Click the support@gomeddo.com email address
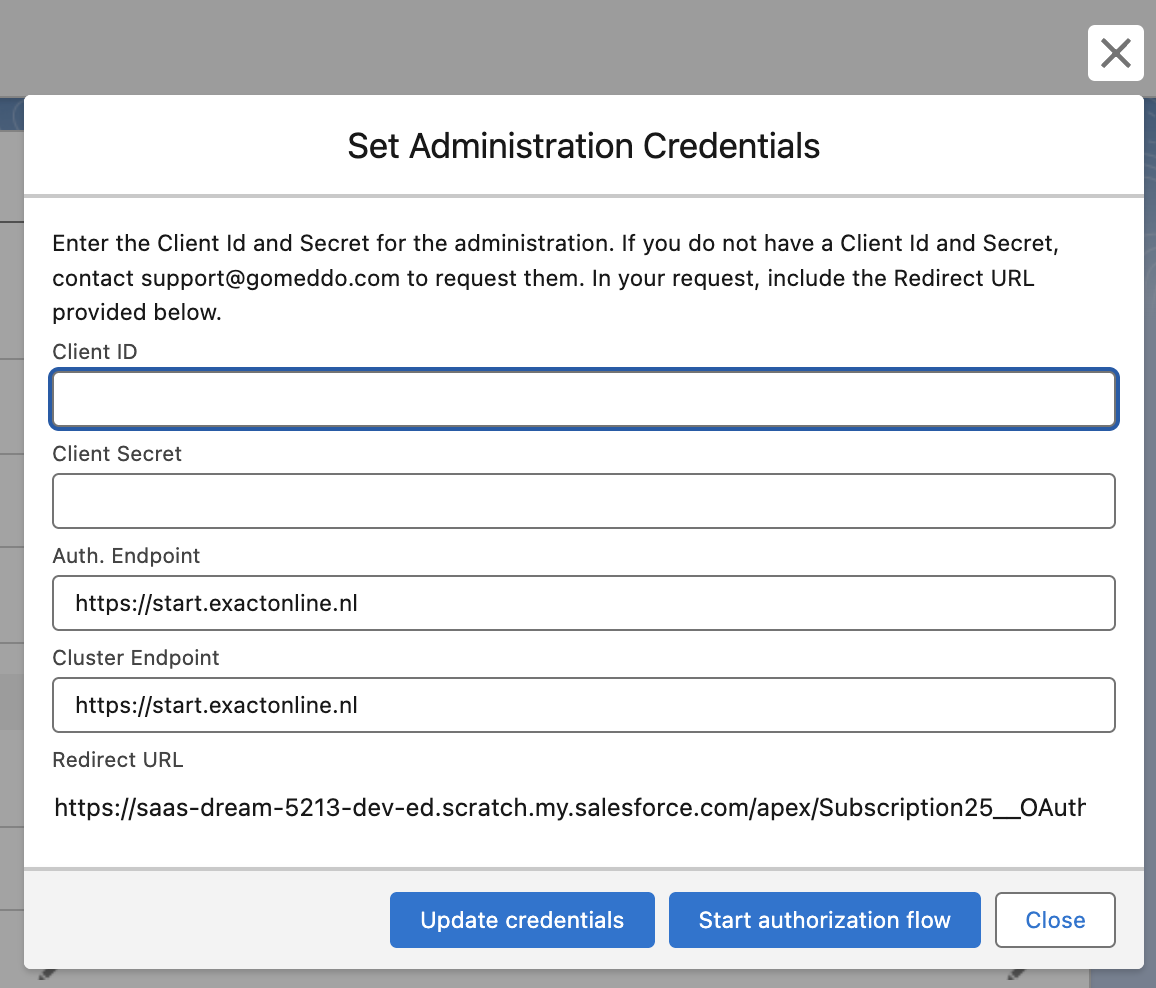 [270, 278]
